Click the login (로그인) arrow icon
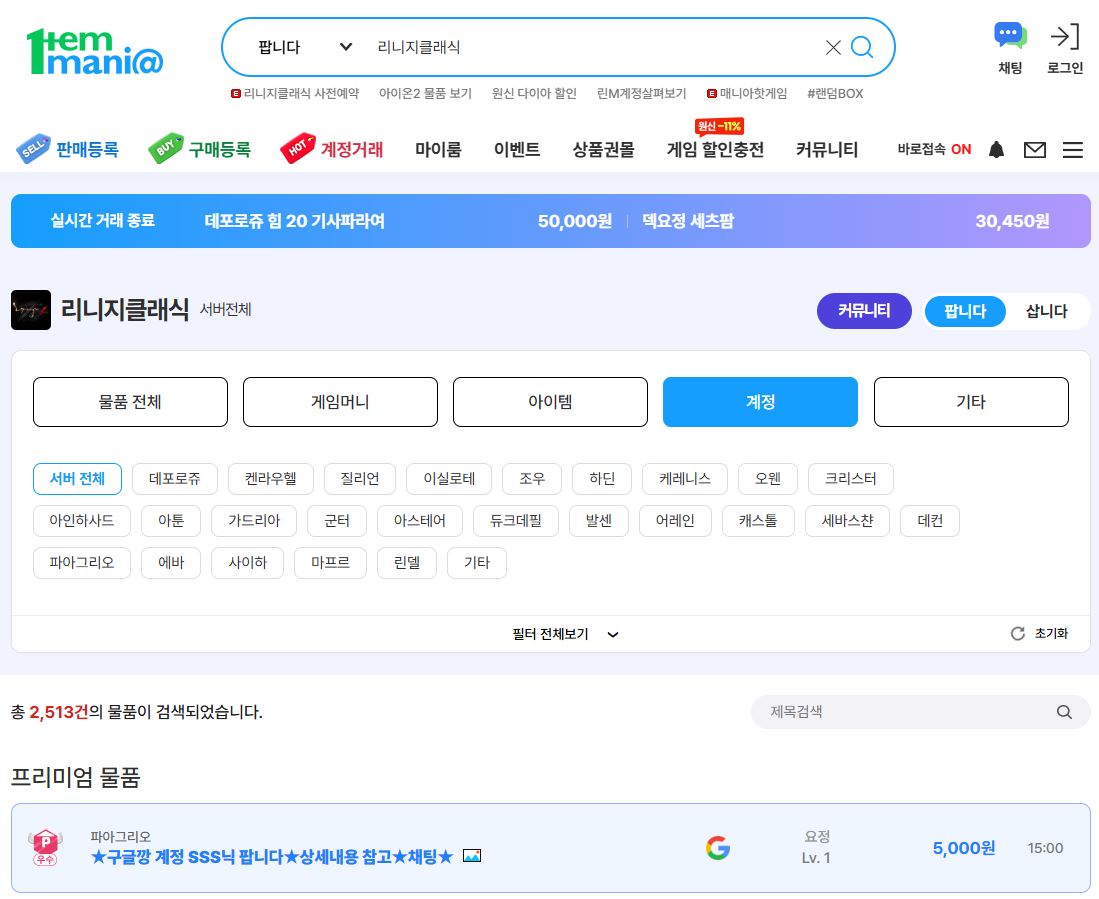This screenshot has width=1099, height=899. pyautogui.click(x=1065, y=36)
